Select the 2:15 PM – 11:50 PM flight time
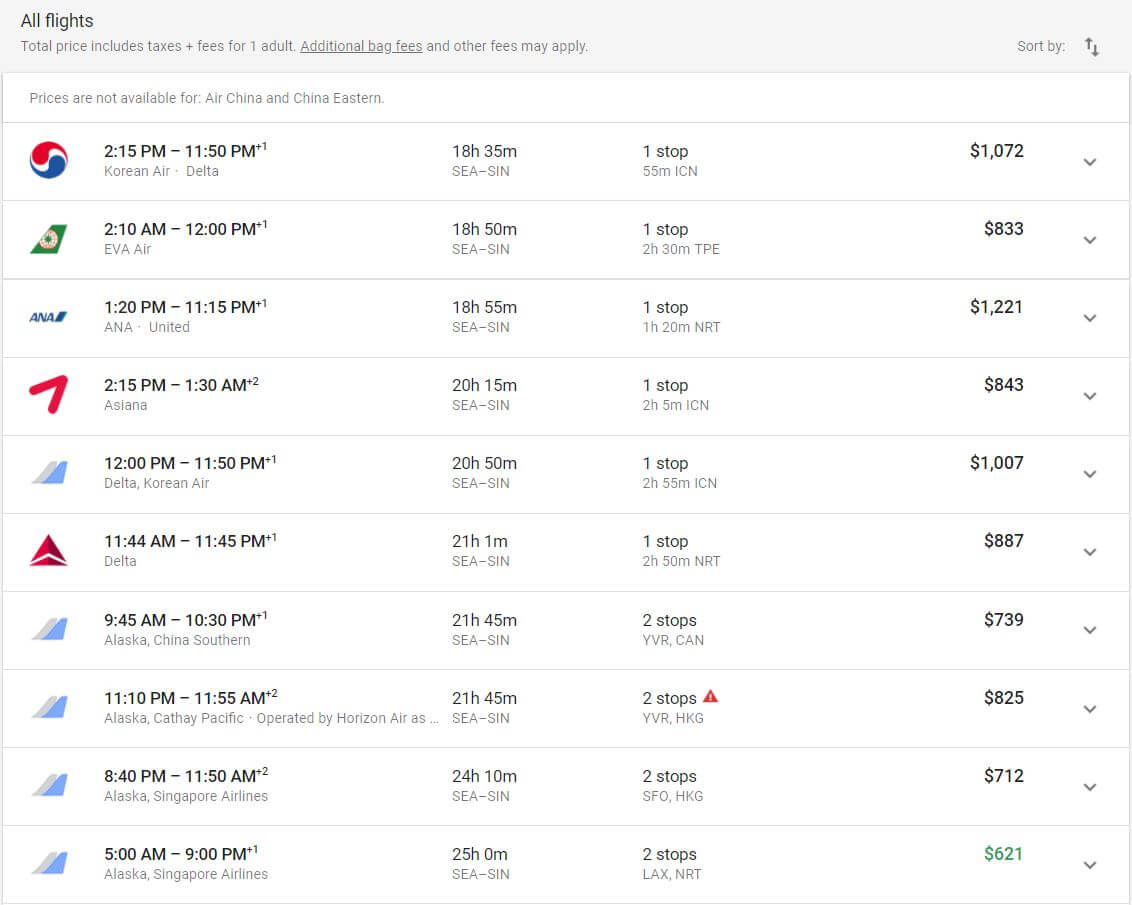 pyautogui.click(x=186, y=150)
